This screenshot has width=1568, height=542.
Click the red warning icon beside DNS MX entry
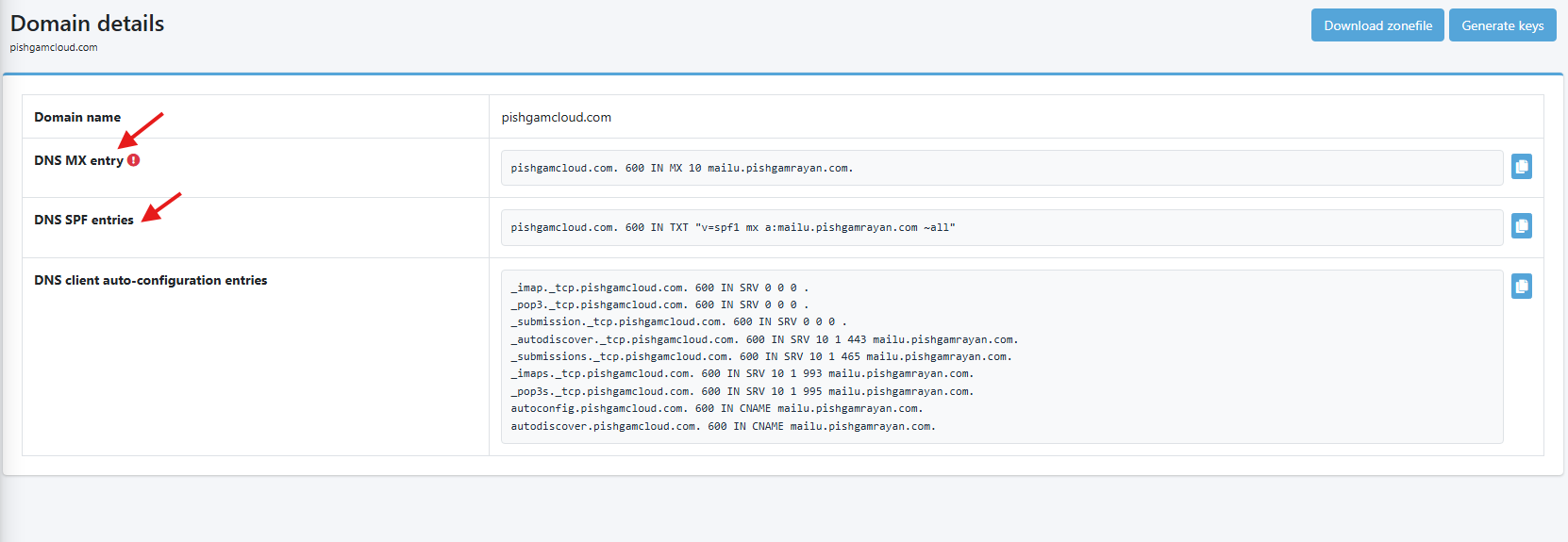tap(134, 160)
